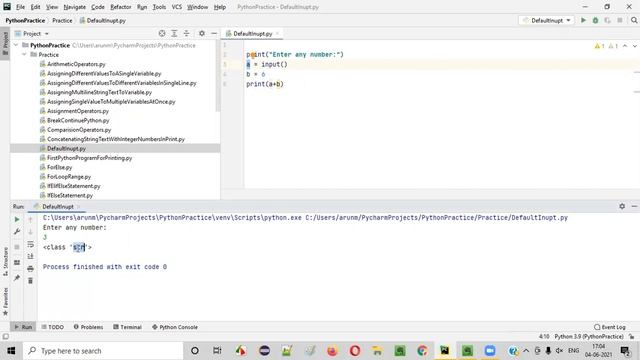640x360 pixels.
Task: Open Task View on taskbar
Action: tap(217, 351)
